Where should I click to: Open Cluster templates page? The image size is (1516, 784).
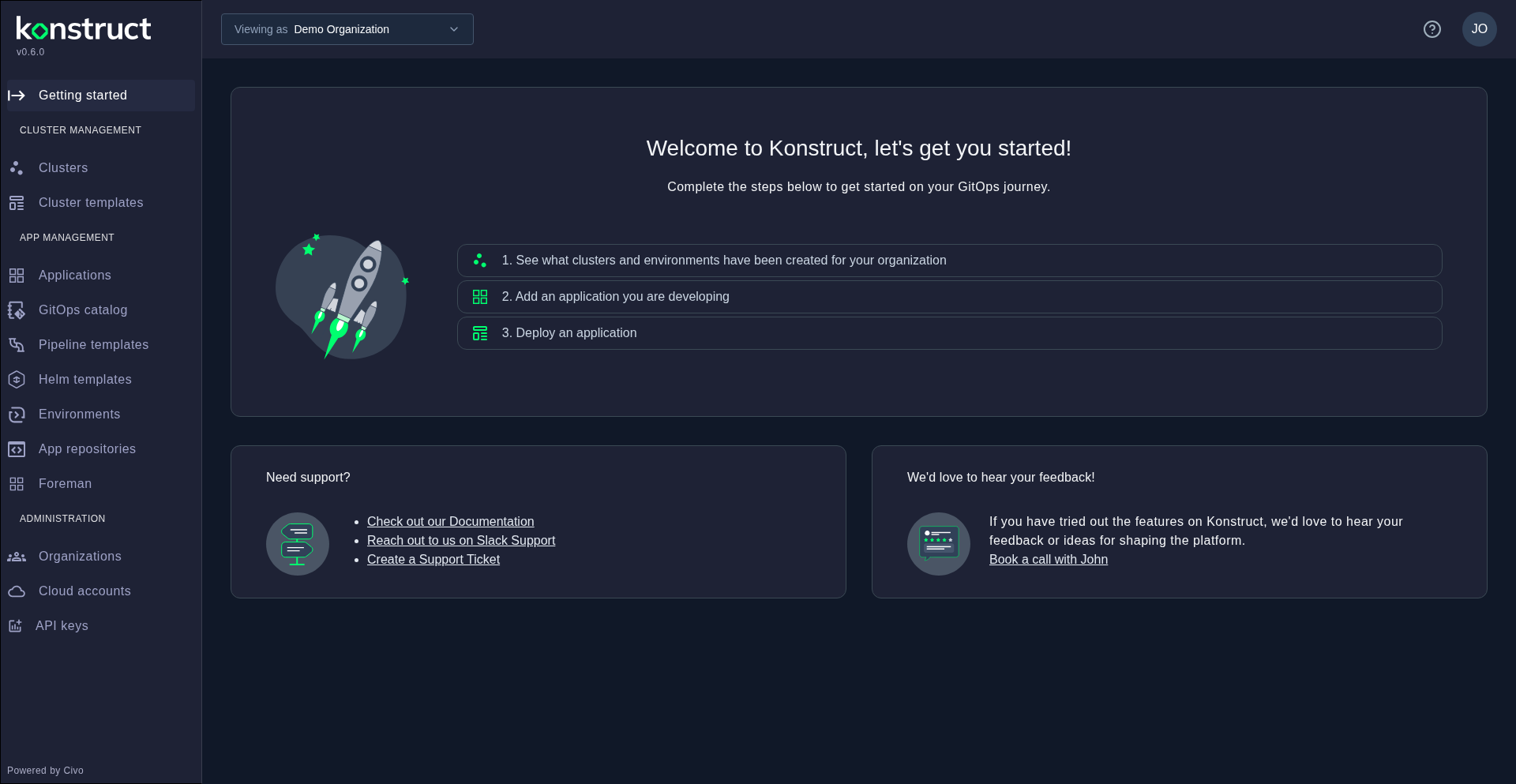[x=101, y=203]
